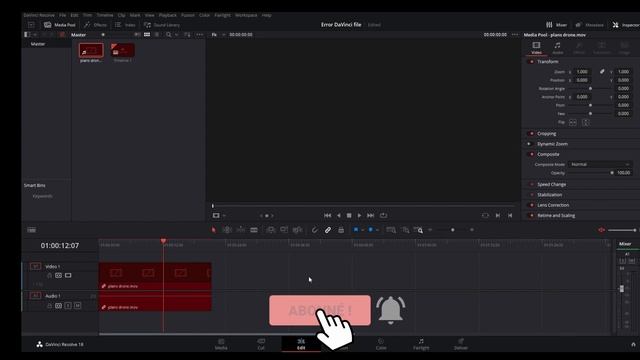Pick the Blade Edit Mode tool
Screen dimensions: 640x360
click(x=254, y=230)
